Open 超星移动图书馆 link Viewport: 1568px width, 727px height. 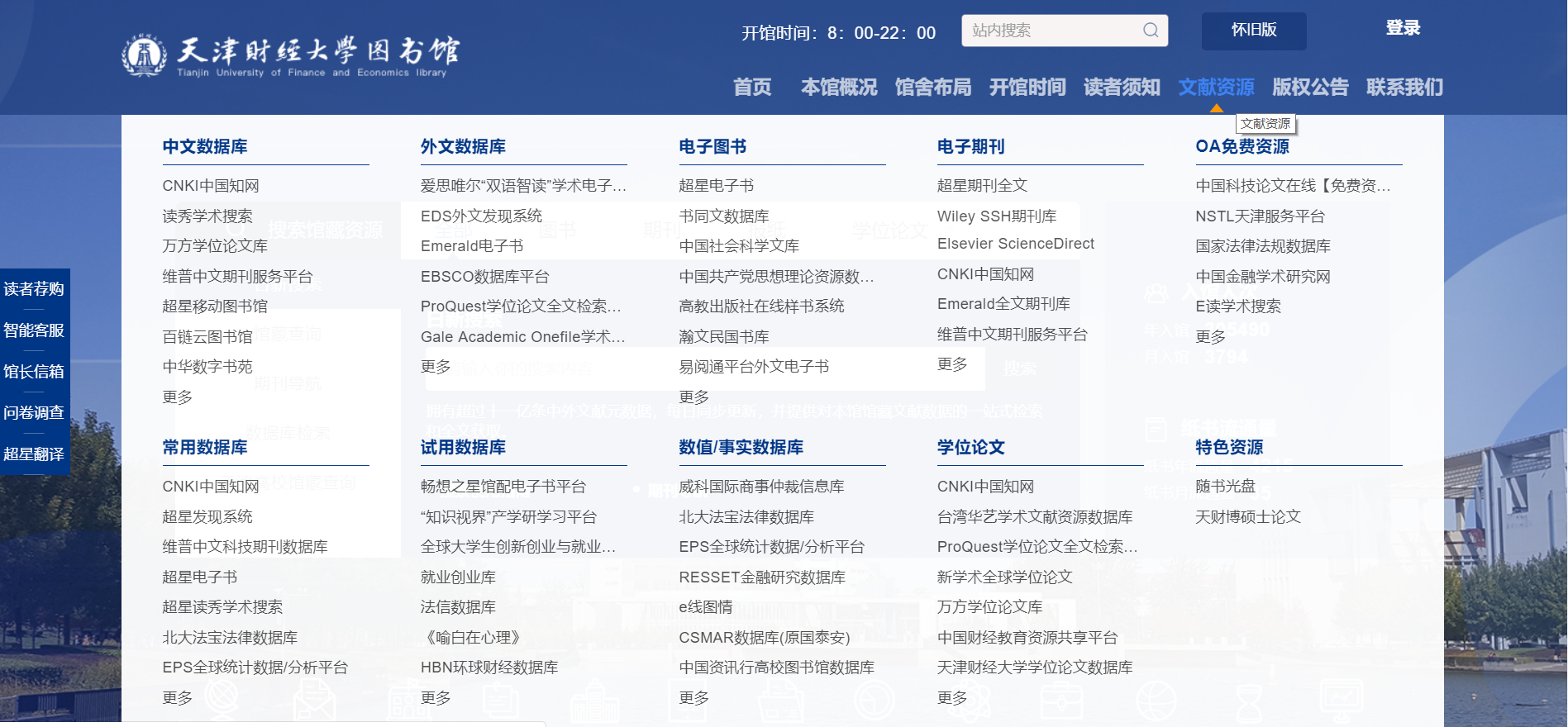[215, 306]
